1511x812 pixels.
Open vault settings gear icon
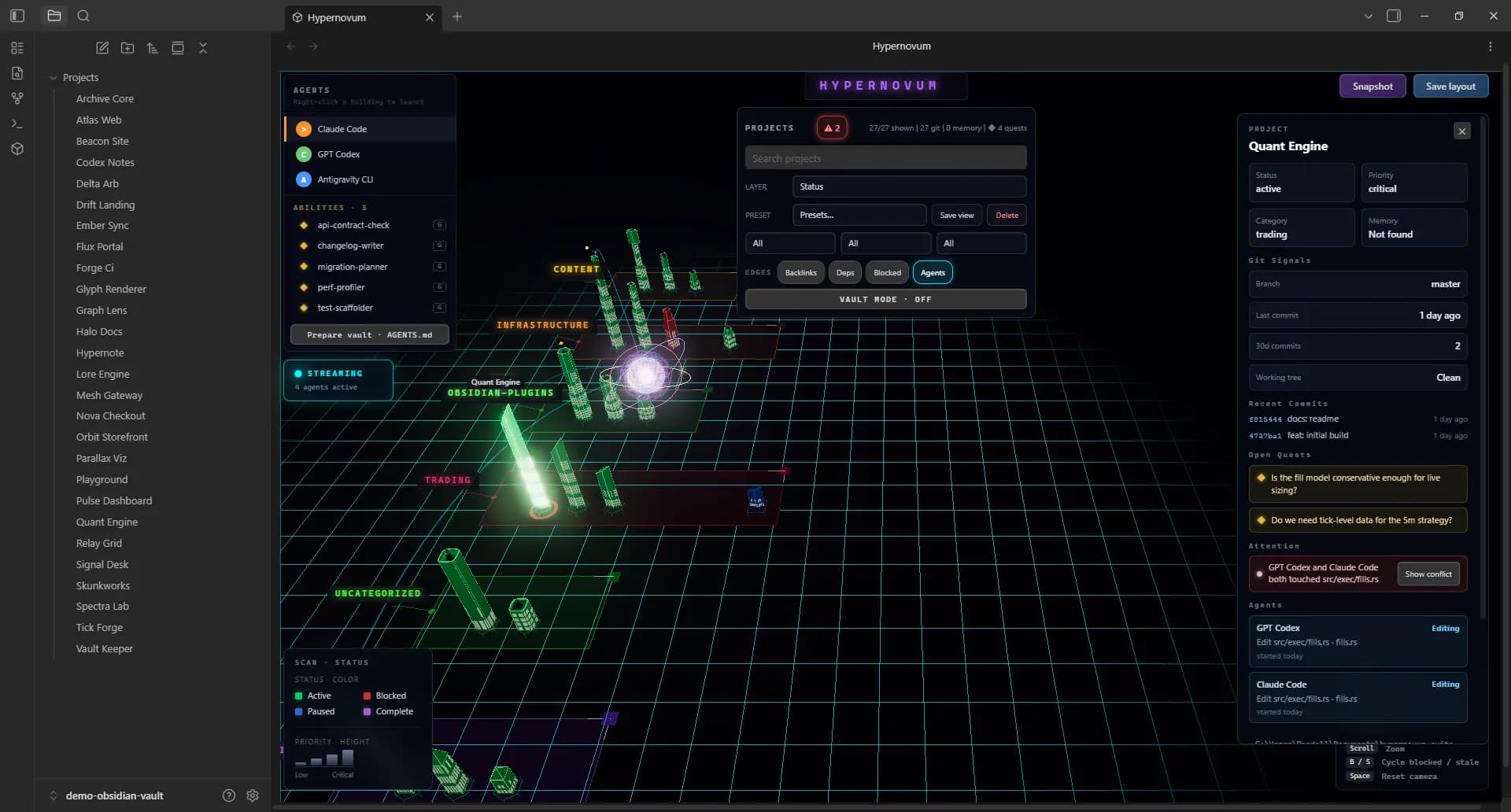tap(253, 795)
